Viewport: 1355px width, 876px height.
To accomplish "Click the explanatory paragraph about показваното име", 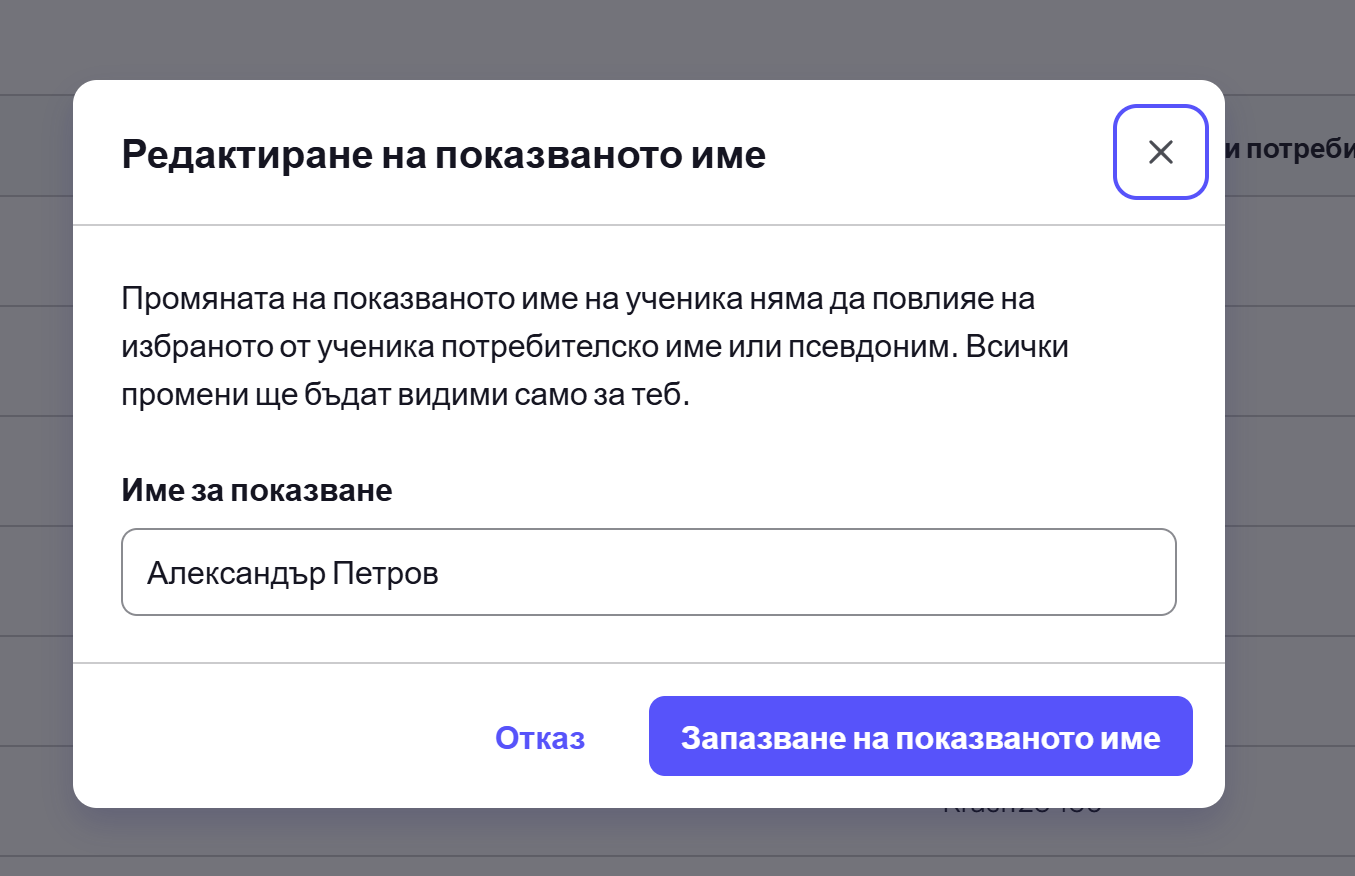I will tap(596, 347).
